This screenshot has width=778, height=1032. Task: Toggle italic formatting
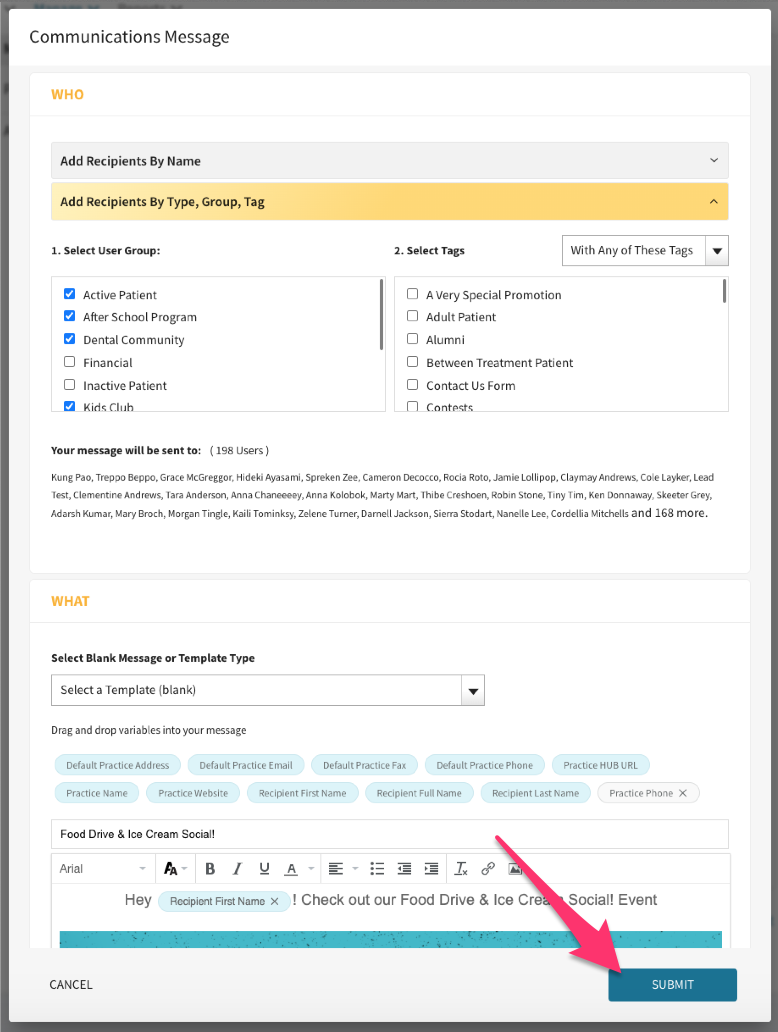click(x=237, y=869)
